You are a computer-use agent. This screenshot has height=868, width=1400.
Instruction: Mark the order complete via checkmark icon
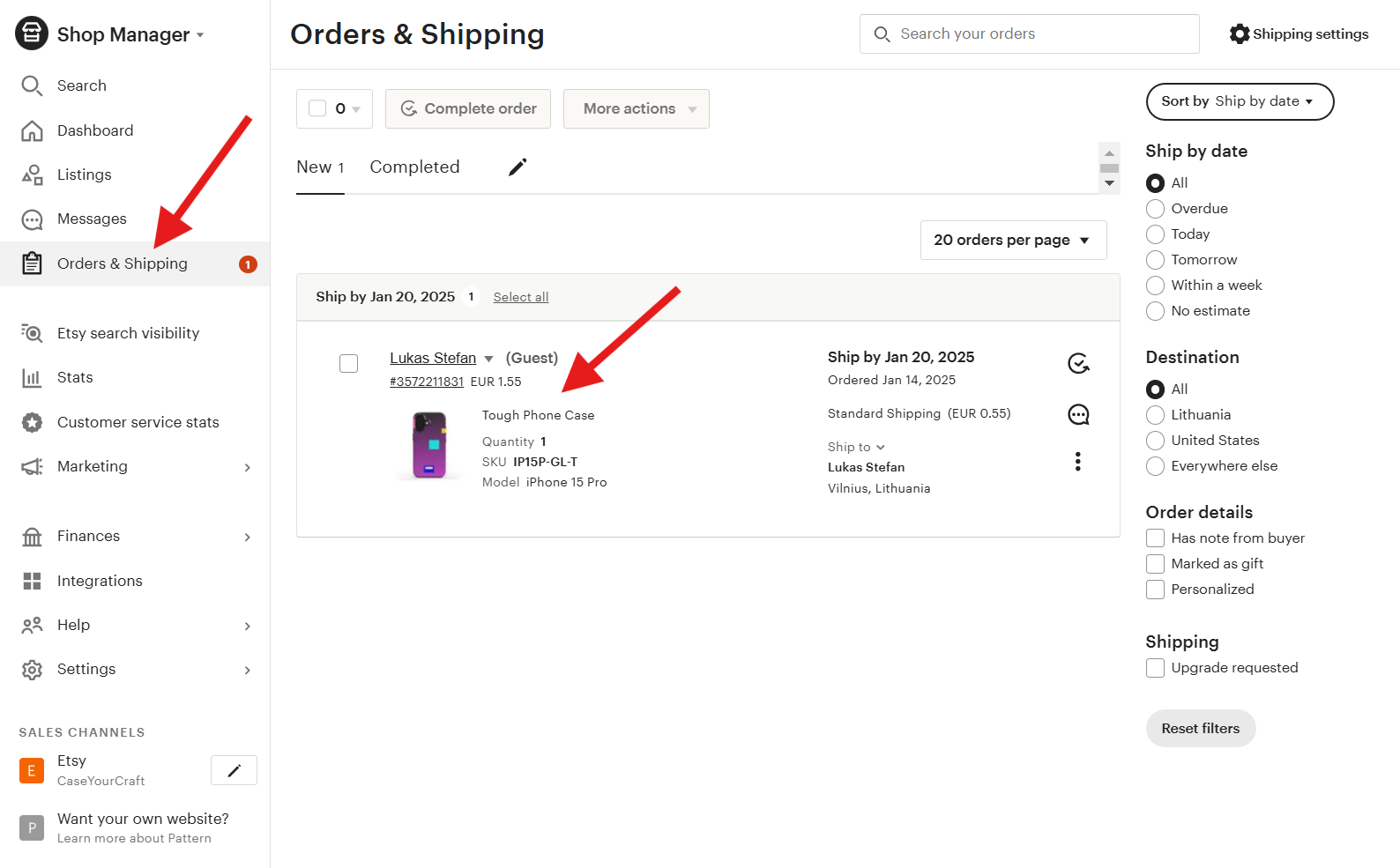pos(1077,362)
